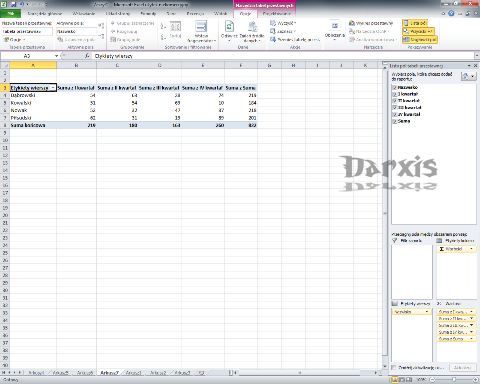This screenshot has width=480, height=384.
Task: Click the vertical scrollbar of worksheet
Action: (x=385, y=213)
